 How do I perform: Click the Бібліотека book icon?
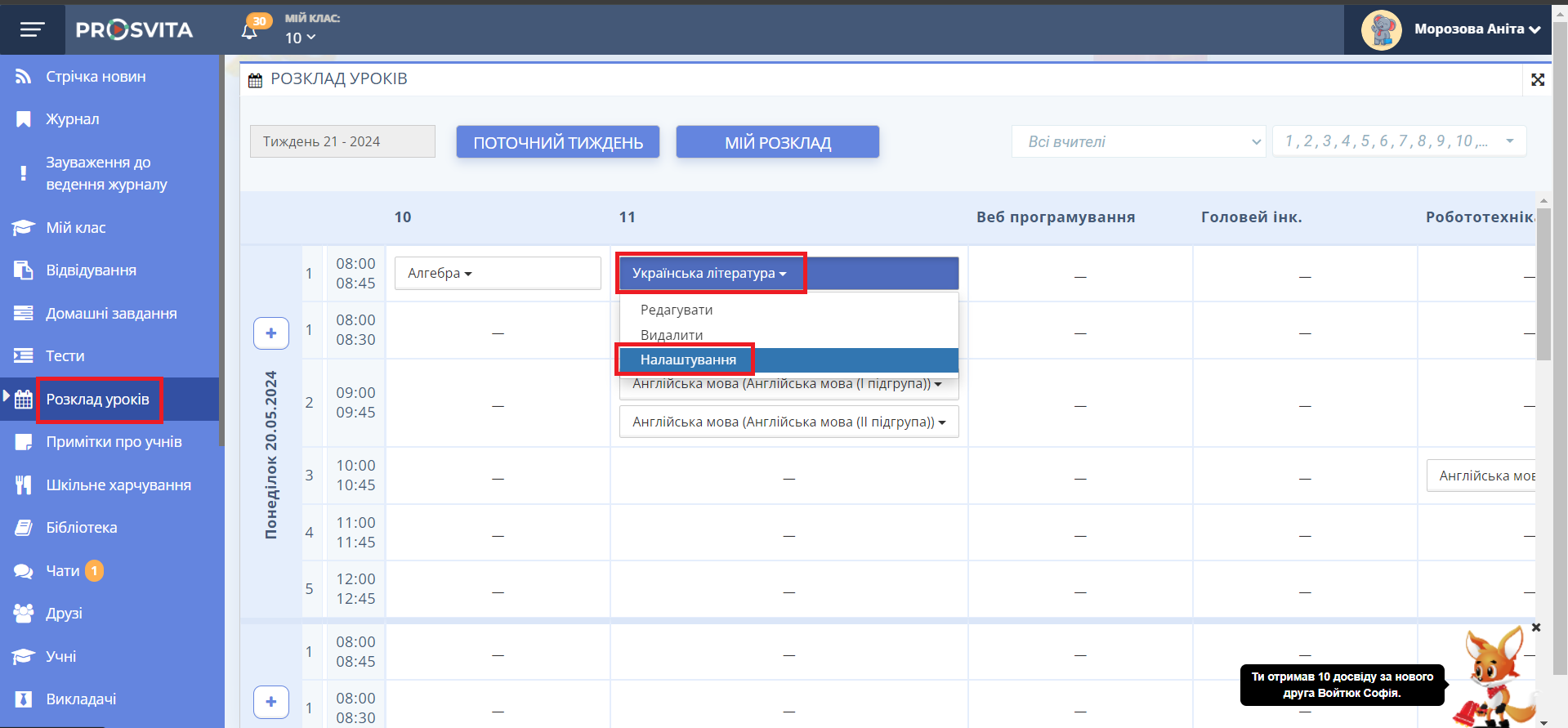click(x=24, y=528)
